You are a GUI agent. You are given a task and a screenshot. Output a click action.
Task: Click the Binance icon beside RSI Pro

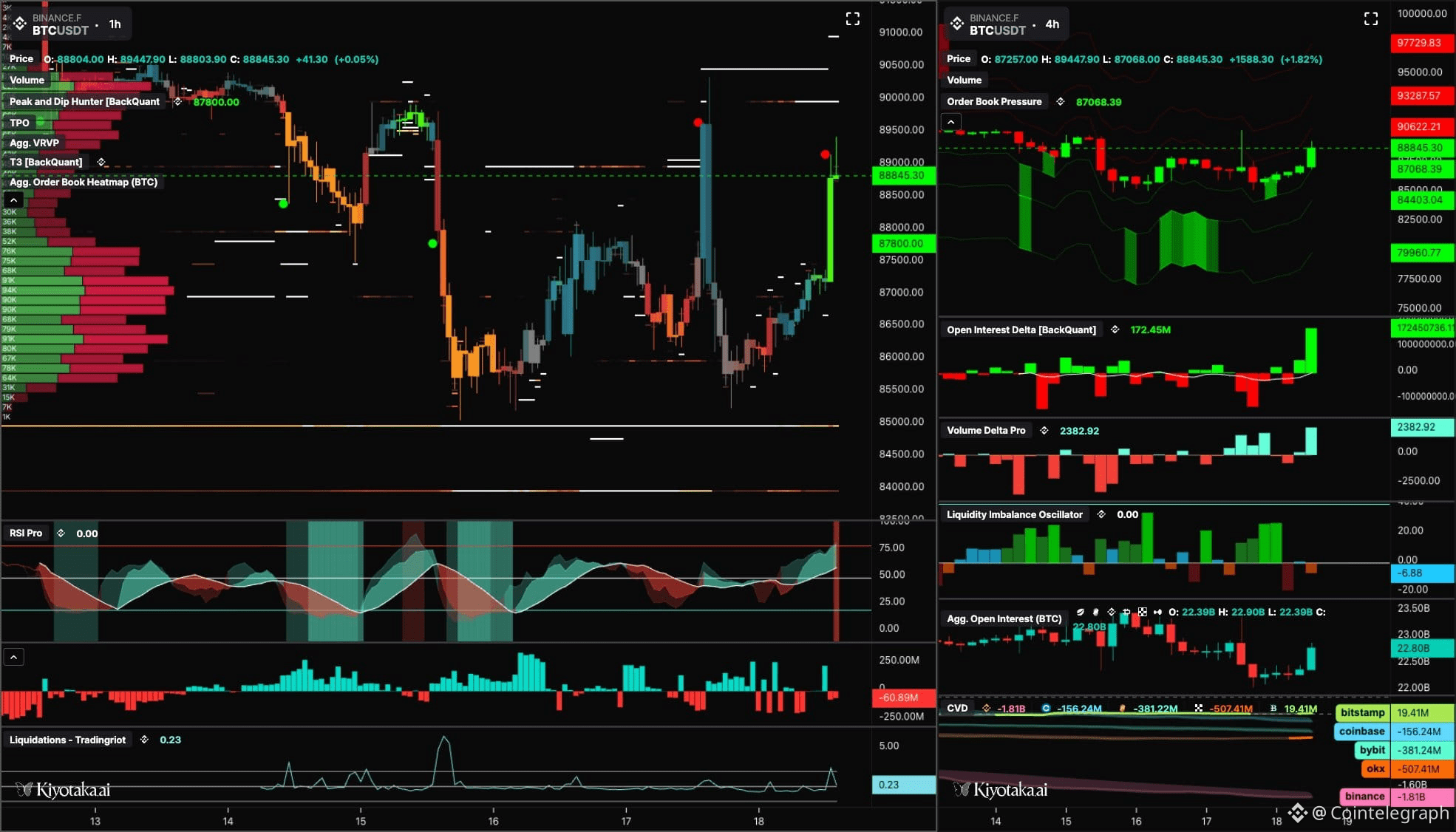(x=61, y=533)
